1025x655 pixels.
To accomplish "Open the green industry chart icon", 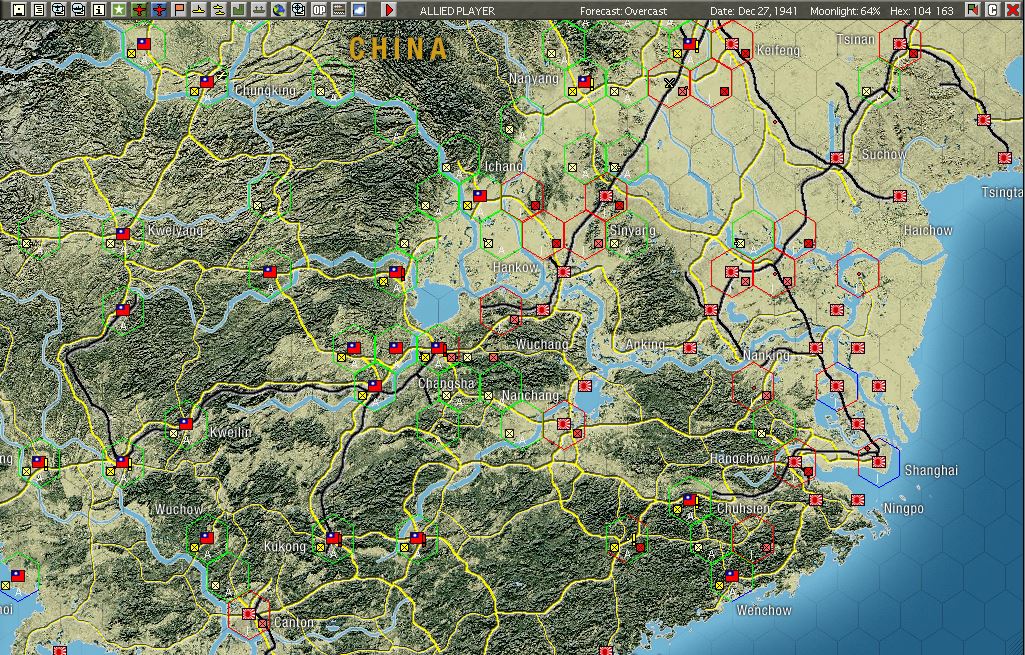I will point(239,10).
